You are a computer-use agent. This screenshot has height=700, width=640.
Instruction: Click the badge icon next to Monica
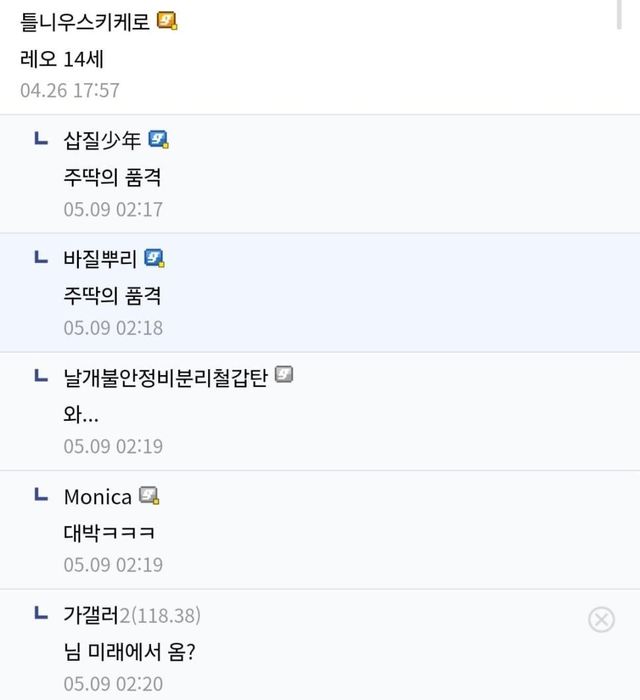click(x=149, y=495)
